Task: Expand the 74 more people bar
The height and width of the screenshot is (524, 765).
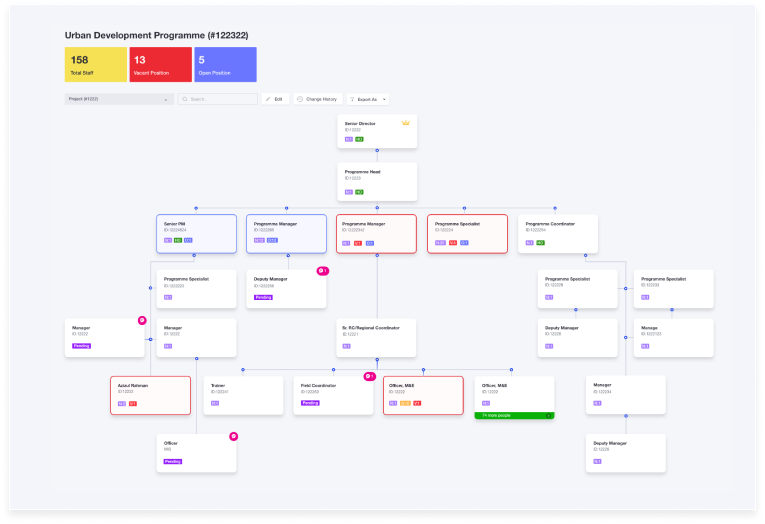Action: click(x=514, y=416)
